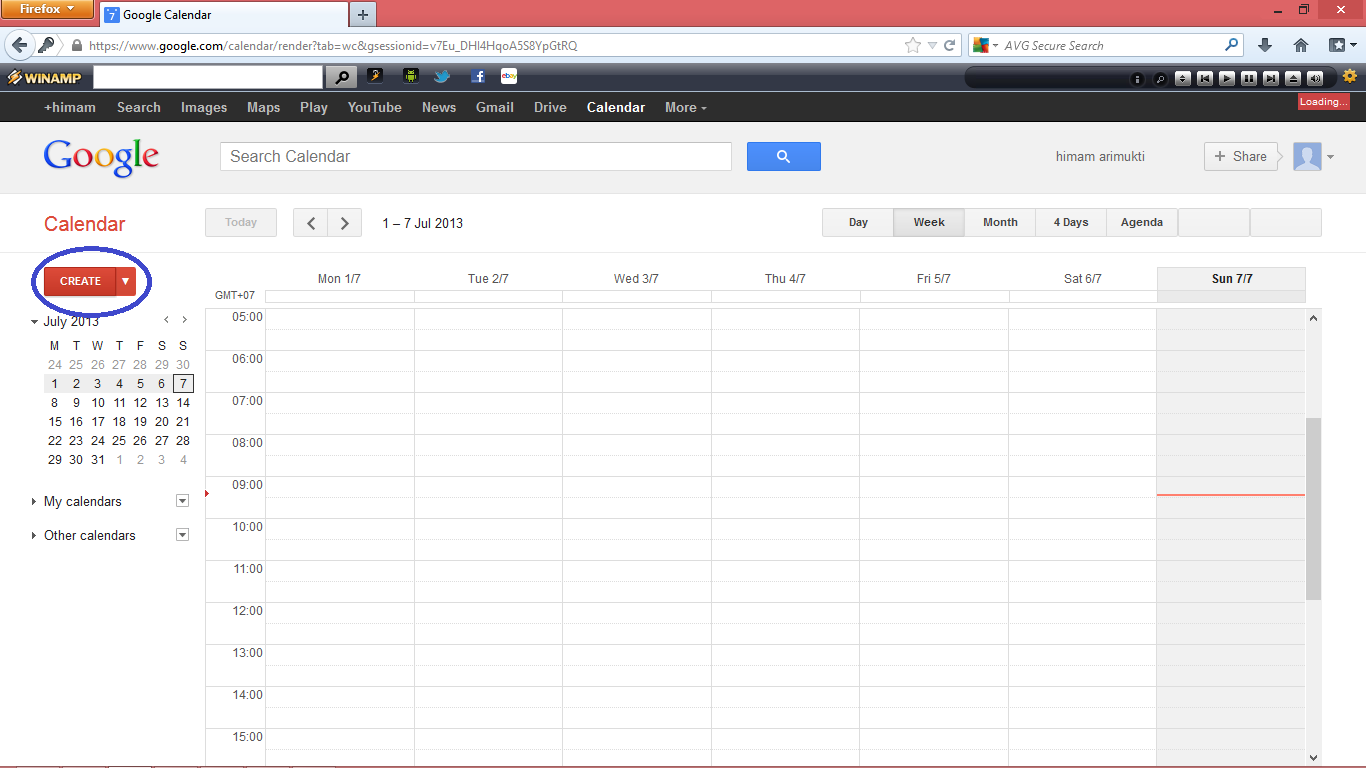Go to next week with right arrow
Screen dimensions: 1366x768
345,223
